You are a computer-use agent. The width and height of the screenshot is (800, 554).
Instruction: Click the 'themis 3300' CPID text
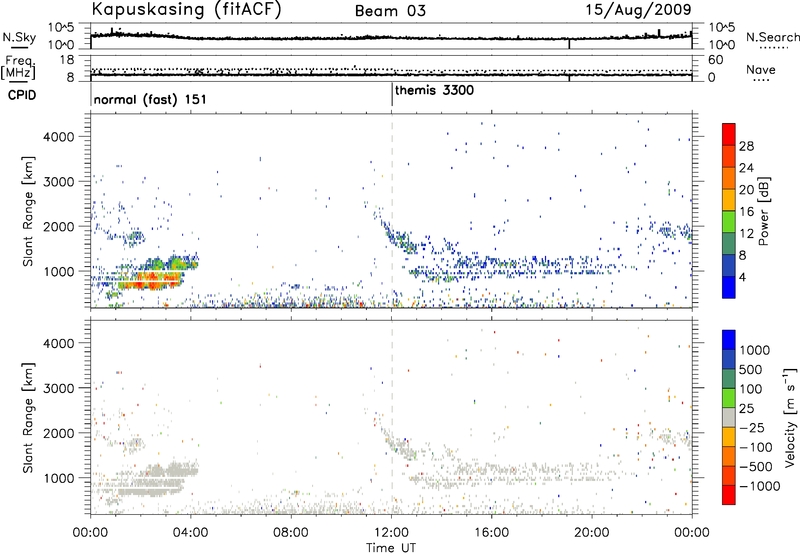click(x=434, y=90)
